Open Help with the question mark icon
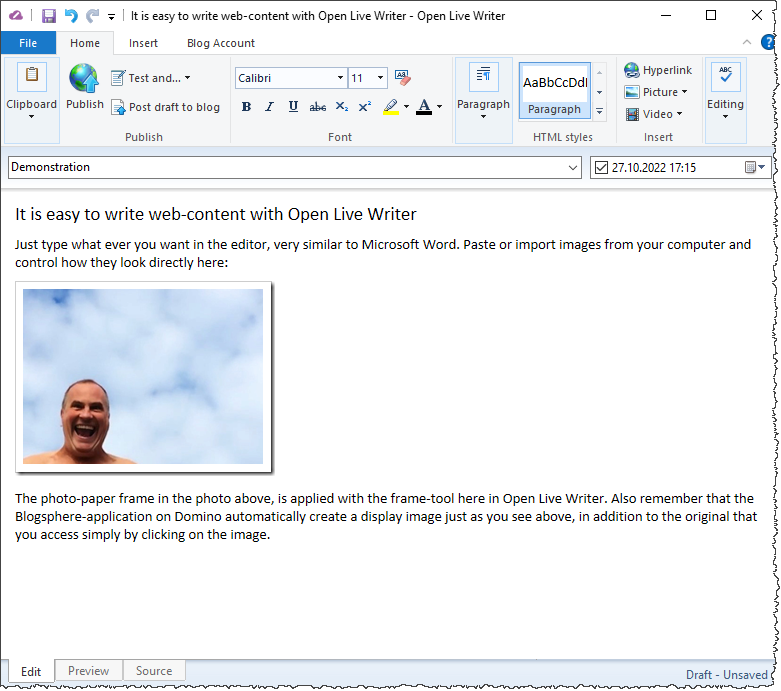 tap(768, 42)
